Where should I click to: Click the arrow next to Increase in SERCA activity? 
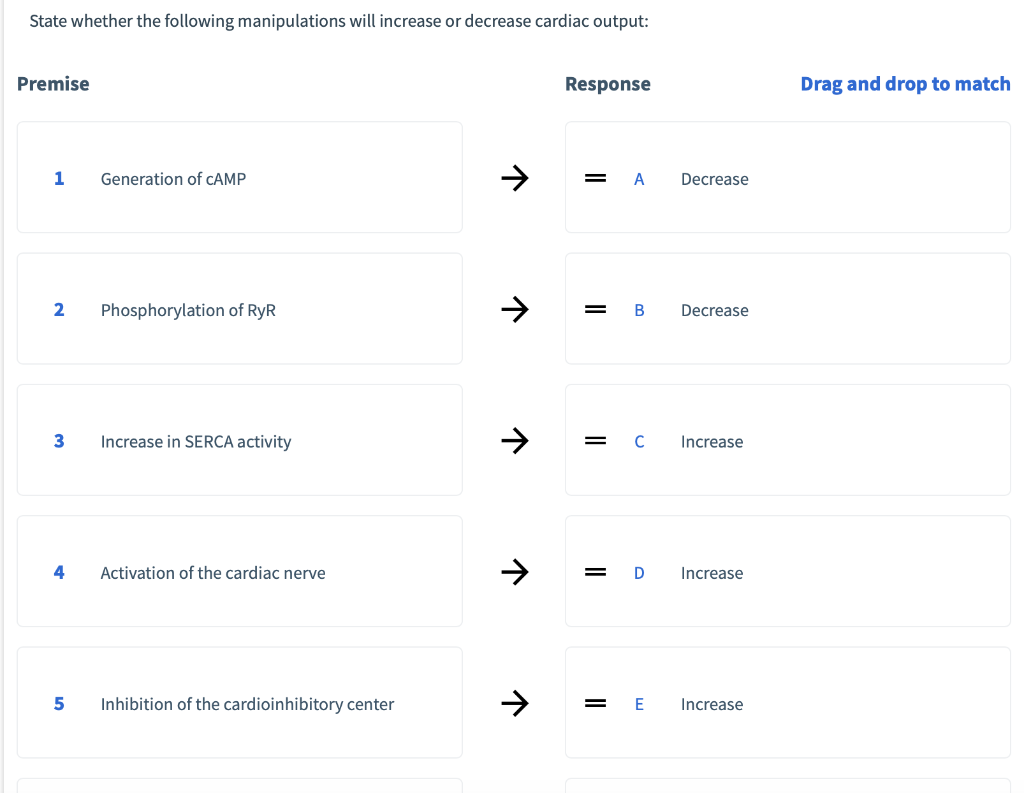tap(515, 441)
